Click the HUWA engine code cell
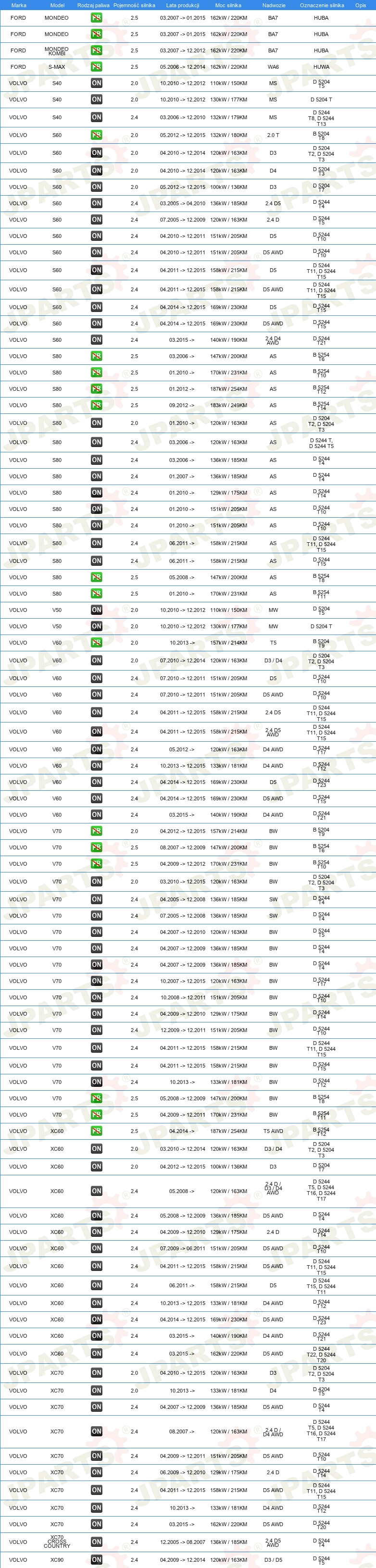Screen dimensions: 376x1568 click(321, 67)
